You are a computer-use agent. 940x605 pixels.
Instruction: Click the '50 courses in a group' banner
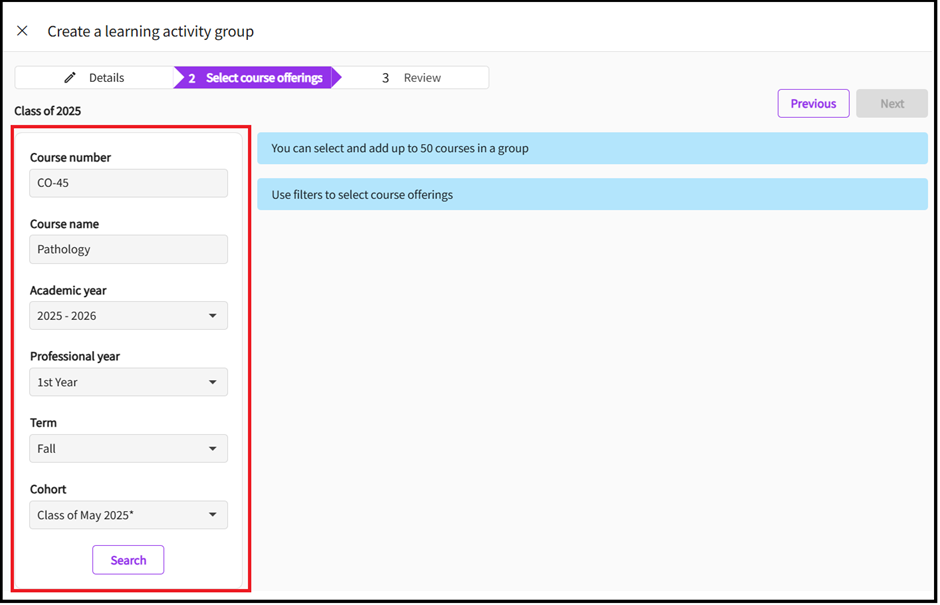(x=592, y=149)
